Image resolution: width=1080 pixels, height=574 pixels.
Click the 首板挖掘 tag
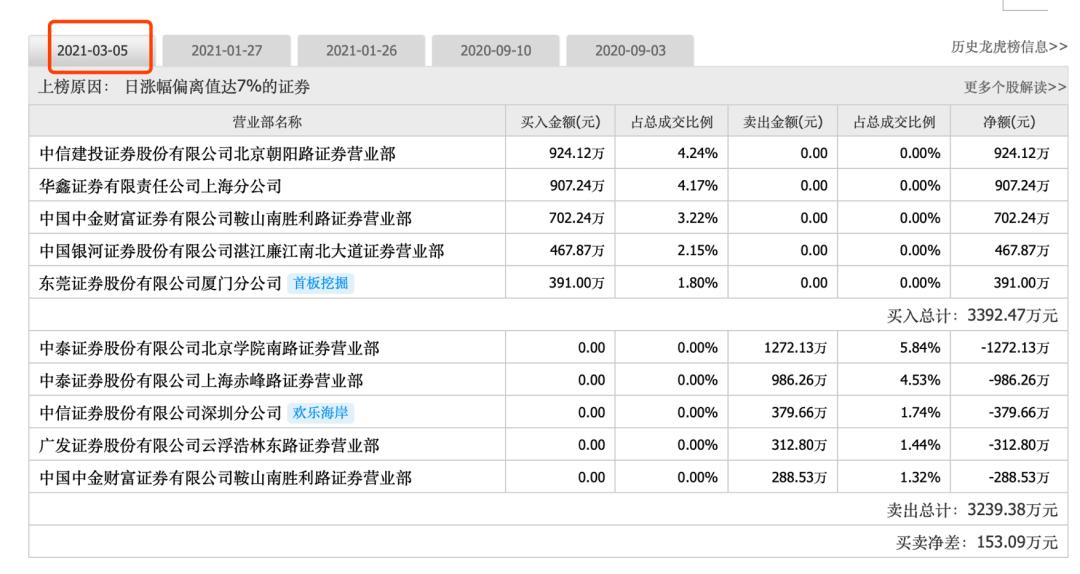pos(321,283)
